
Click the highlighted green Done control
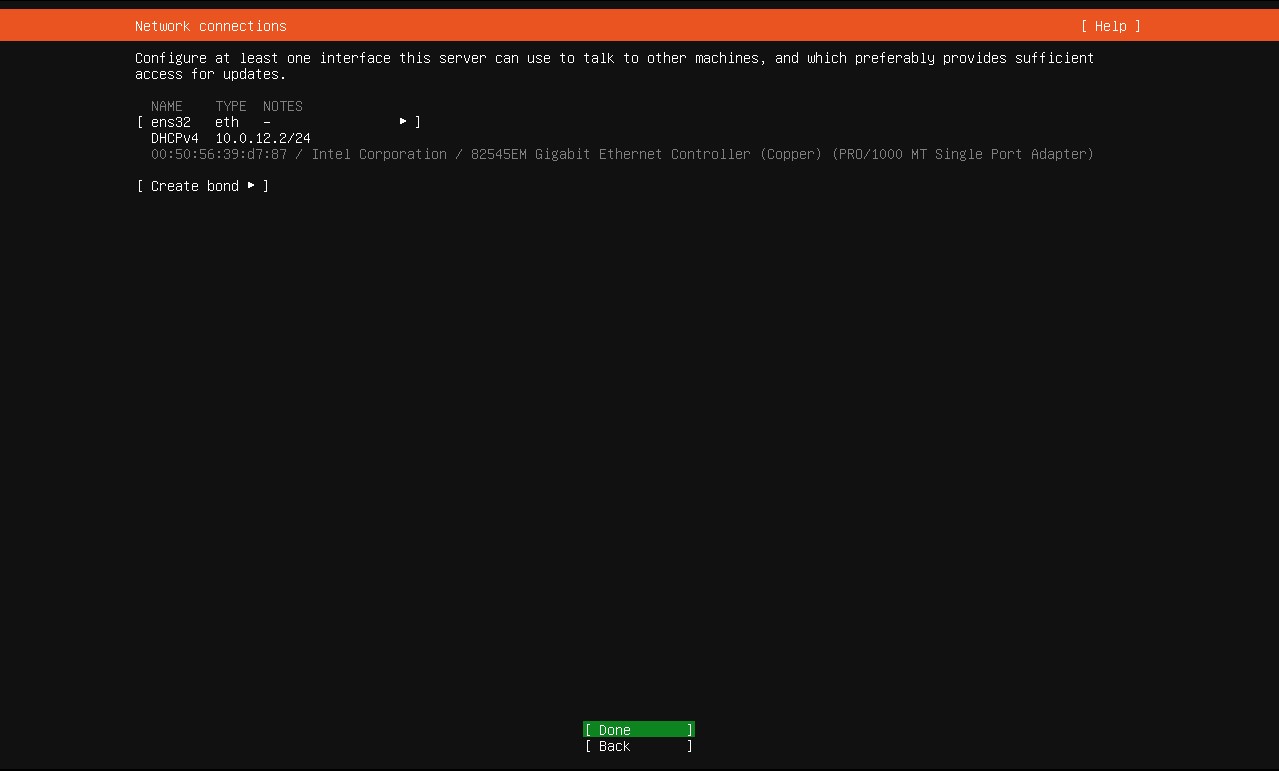pyautogui.click(x=637, y=729)
